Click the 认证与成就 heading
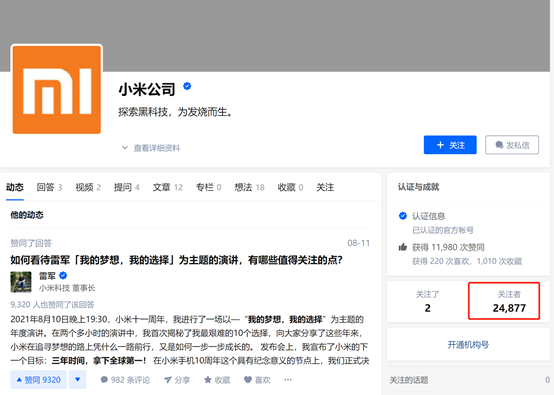Image resolution: width=554 pixels, height=395 pixels. tap(418, 187)
